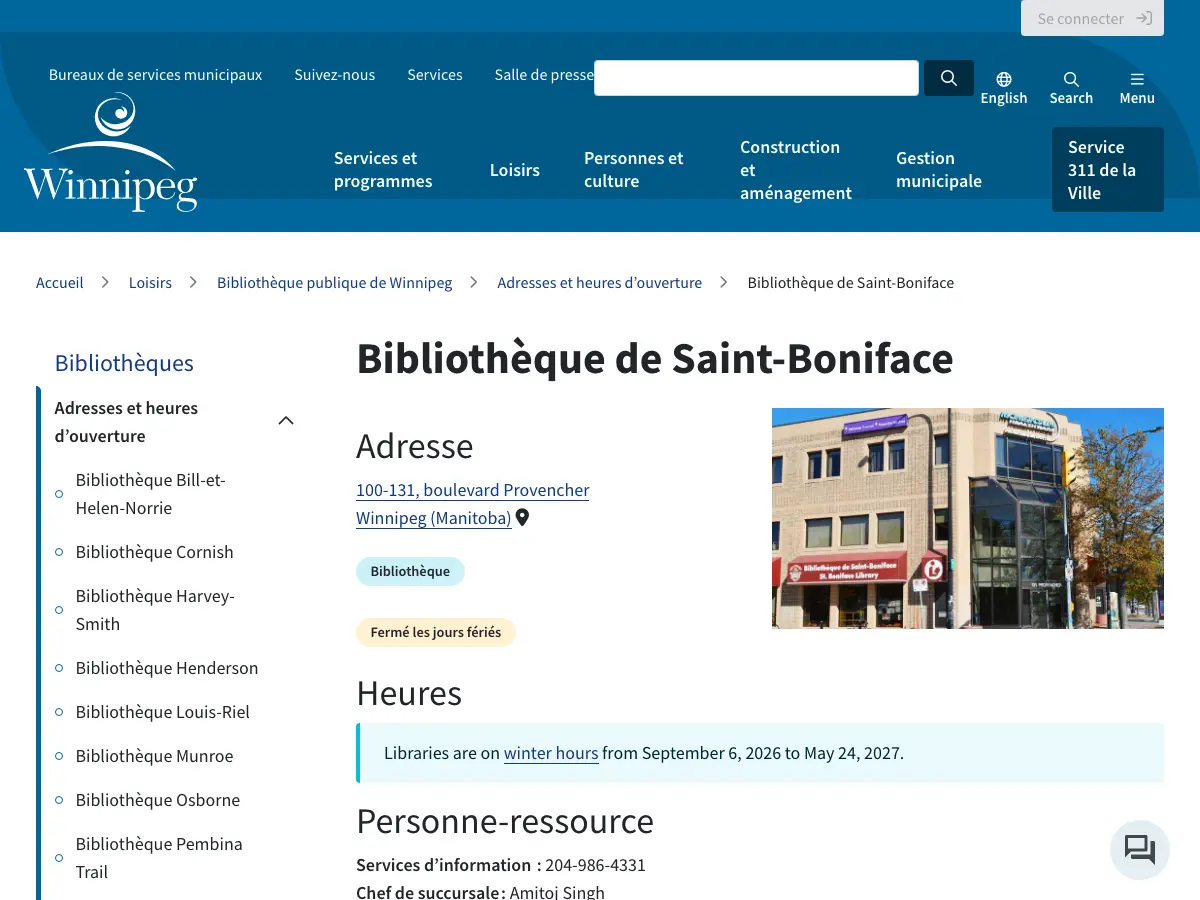Open Adresses et heures d'ouverture breadcrumb
The width and height of the screenshot is (1200, 900).
pos(600,283)
